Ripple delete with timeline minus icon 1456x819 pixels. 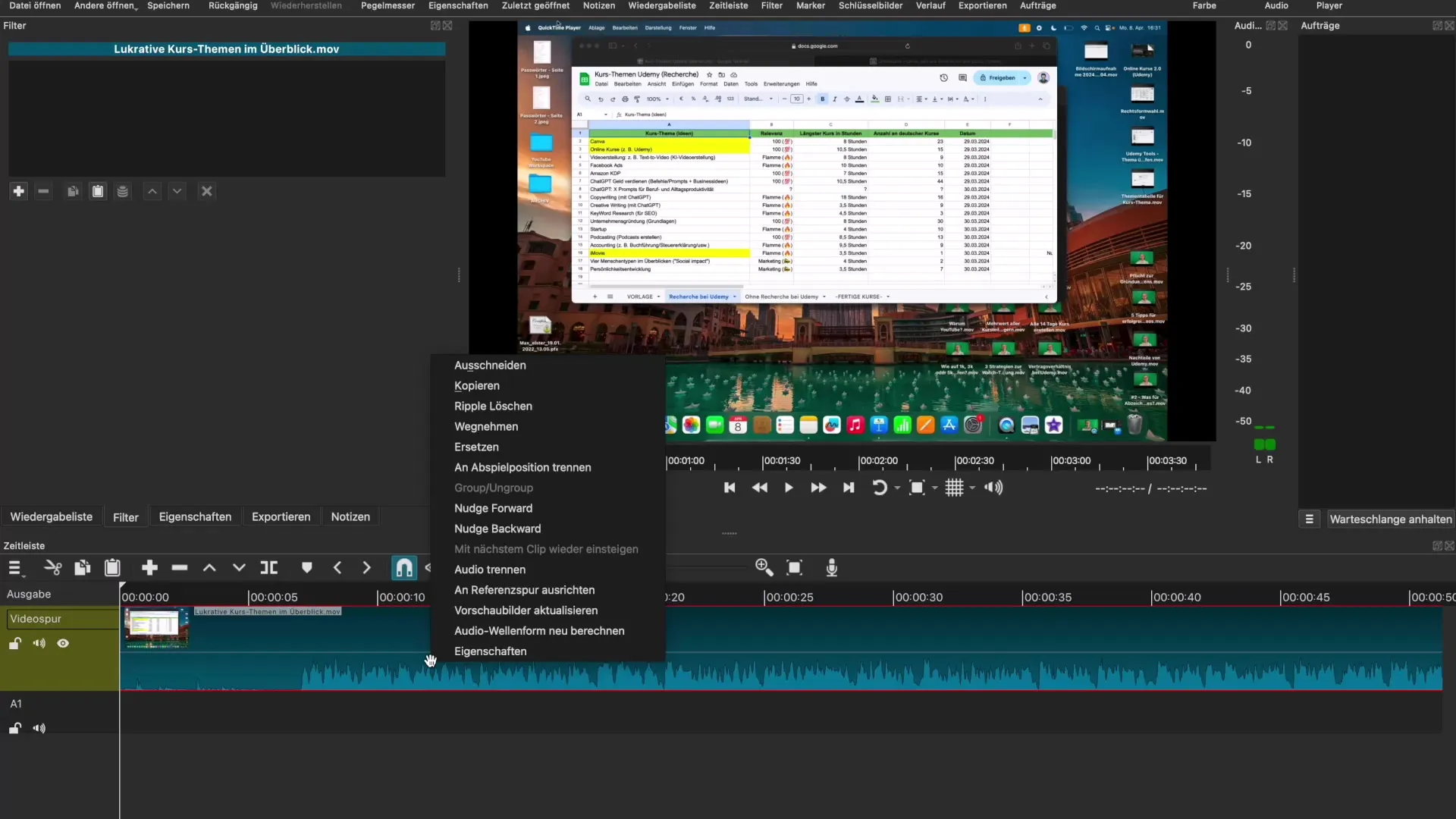[180, 568]
